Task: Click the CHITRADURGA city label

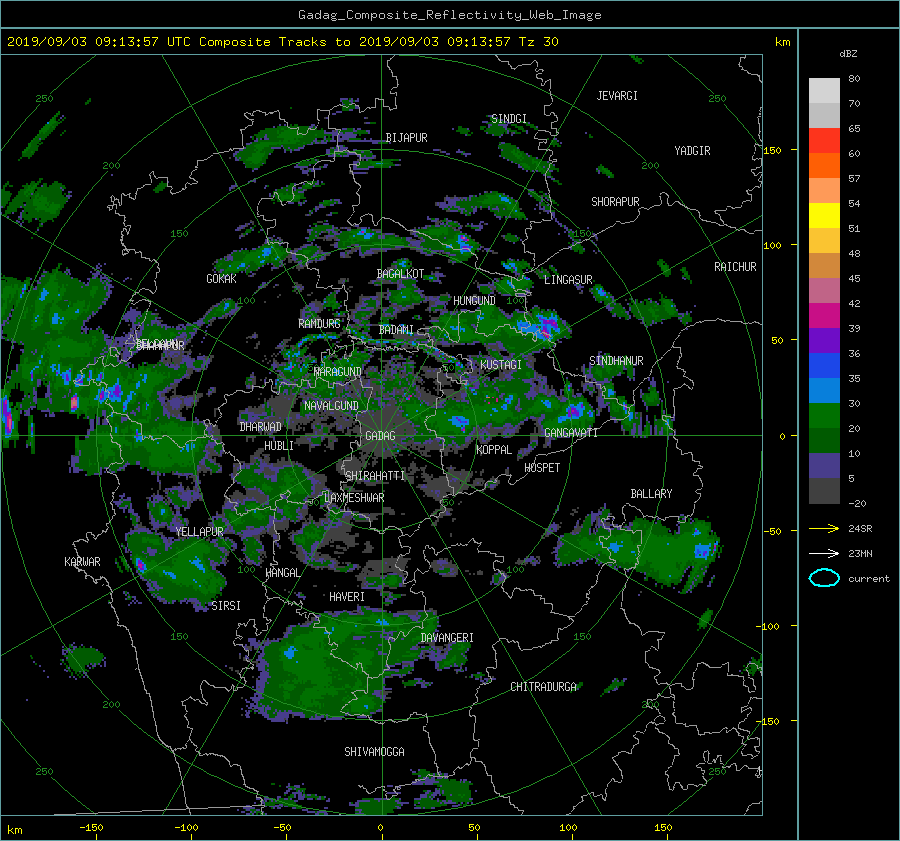Action: [543, 687]
